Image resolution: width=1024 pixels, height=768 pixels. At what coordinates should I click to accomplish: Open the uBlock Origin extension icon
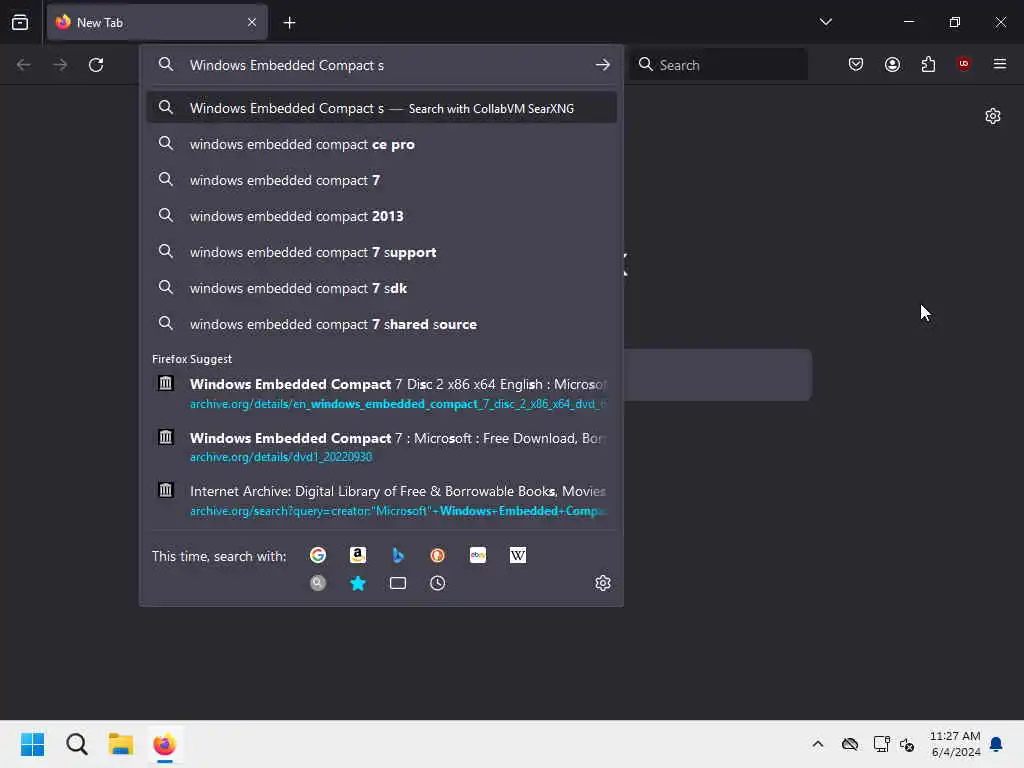tap(963, 64)
